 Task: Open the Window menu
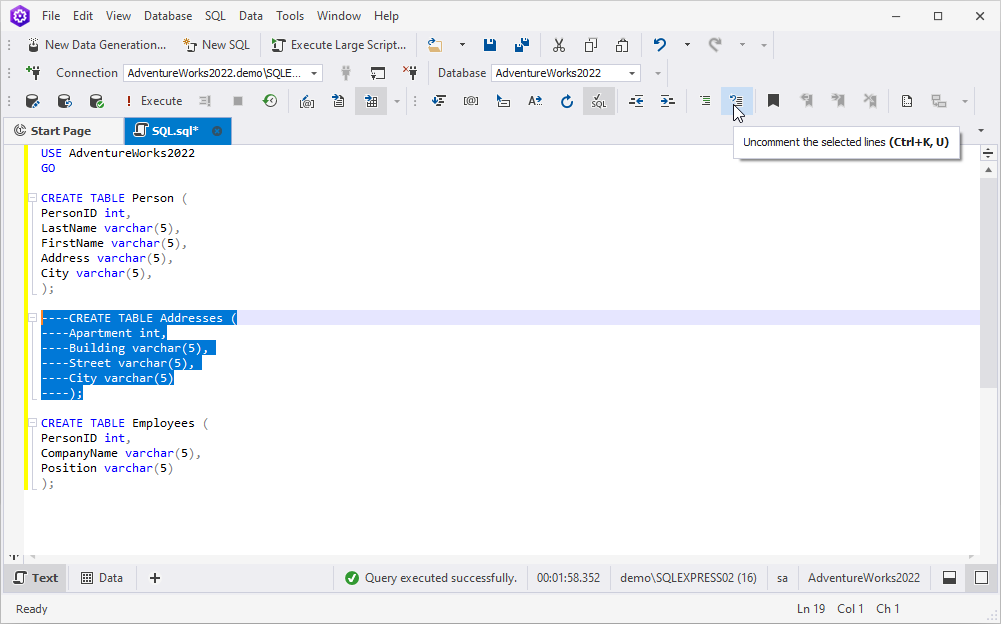[339, 16]
